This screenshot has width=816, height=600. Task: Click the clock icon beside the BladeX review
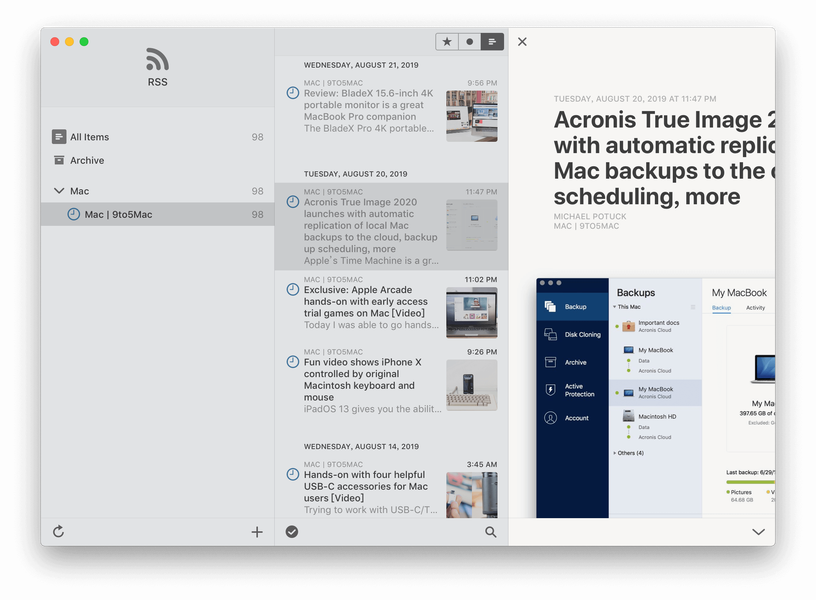[x=293, y=93]
